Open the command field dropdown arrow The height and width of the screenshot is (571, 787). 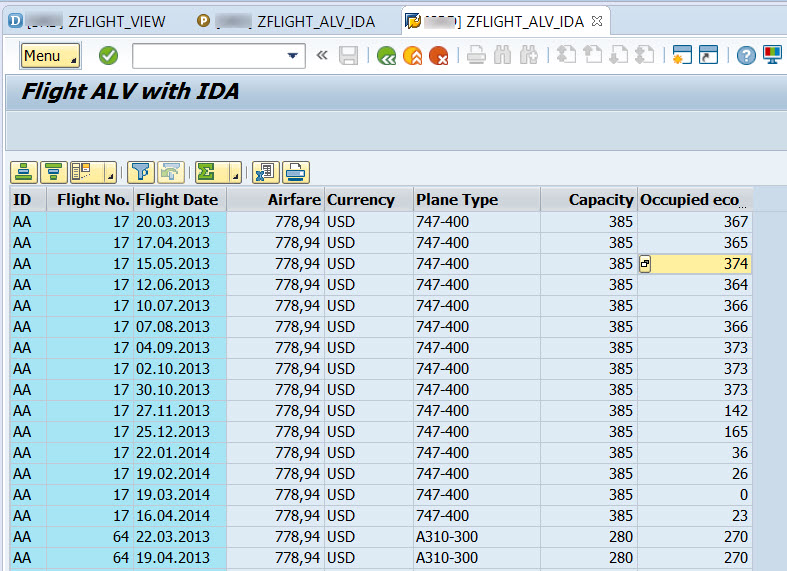click(x=293, y=56)
